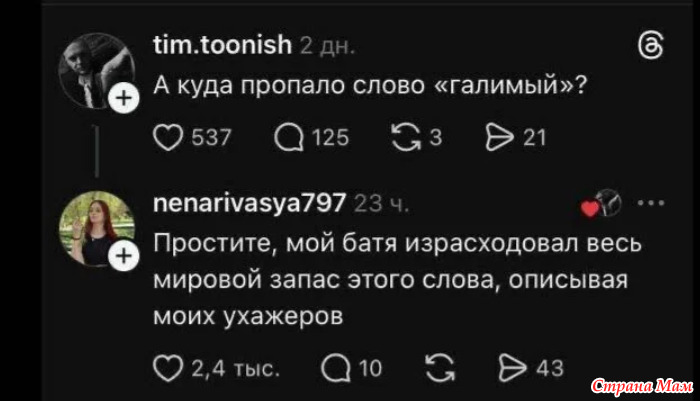This screenshot has height=401, width=700.
Task: Open the Threads logo icon
Action: coord(648,47)
